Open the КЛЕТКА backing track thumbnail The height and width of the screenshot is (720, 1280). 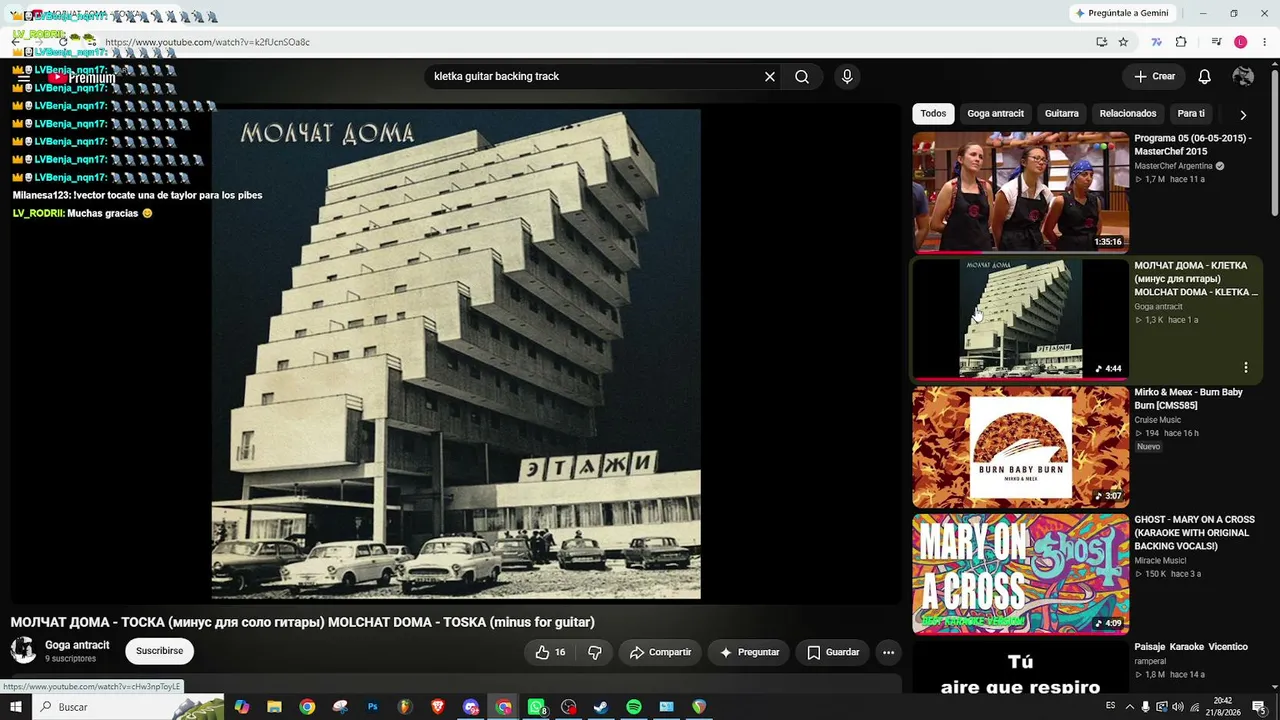[1020, 319]
